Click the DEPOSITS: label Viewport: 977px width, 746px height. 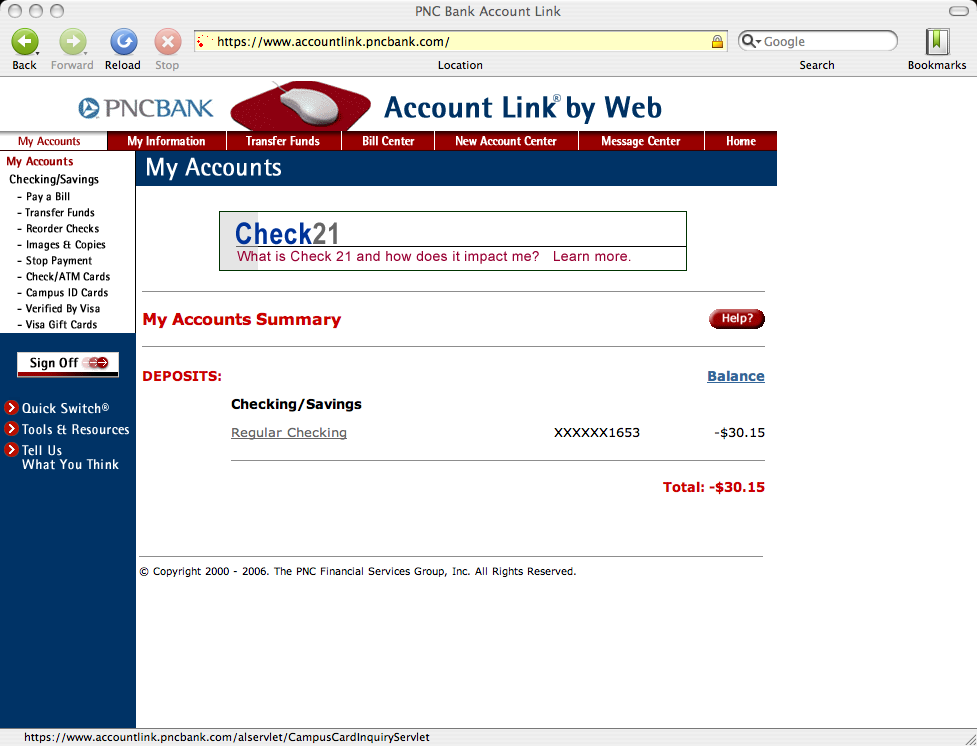coord(182,376)
